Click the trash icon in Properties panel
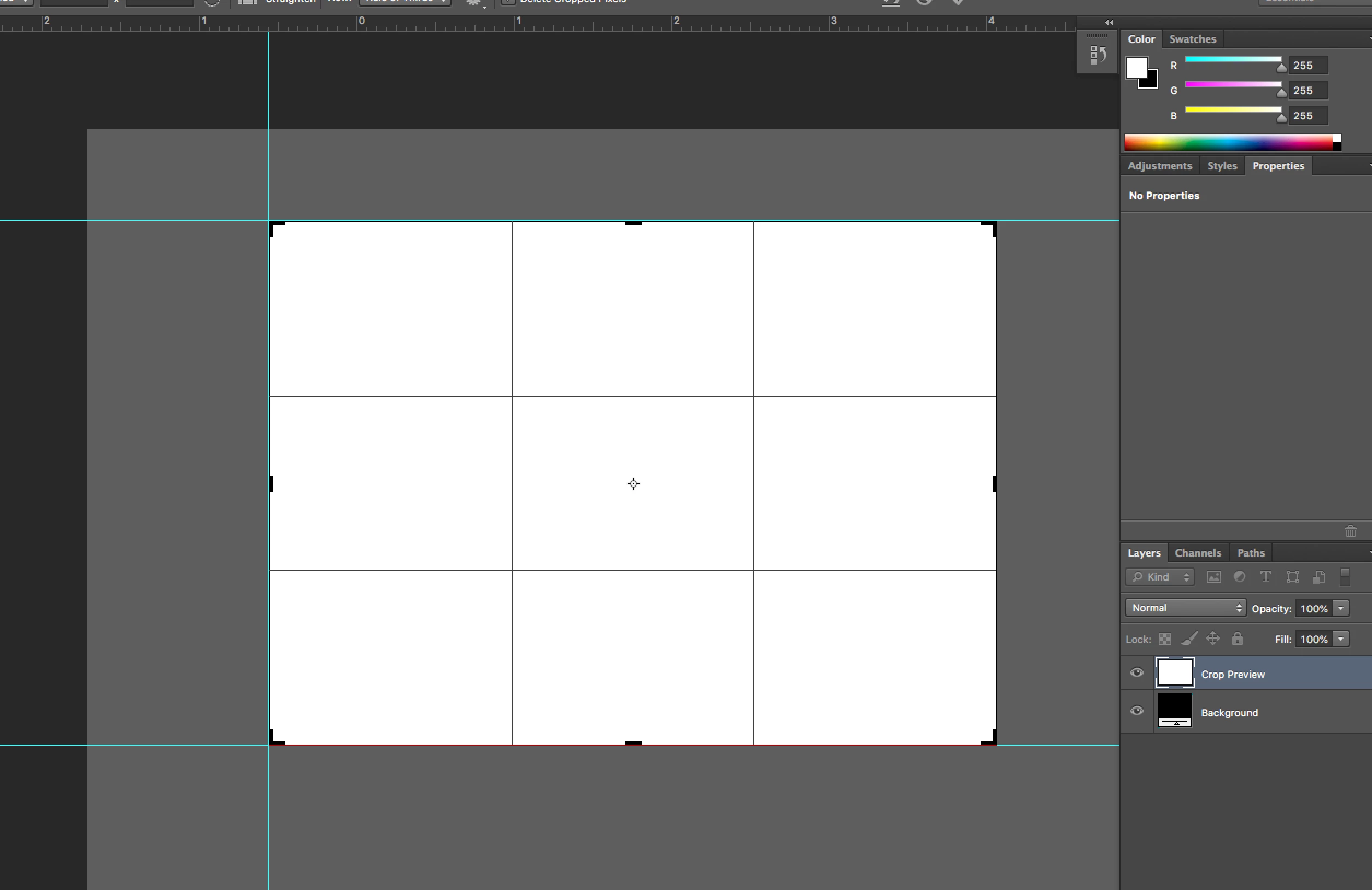 pyautogui.click(x=1350, y=531)
